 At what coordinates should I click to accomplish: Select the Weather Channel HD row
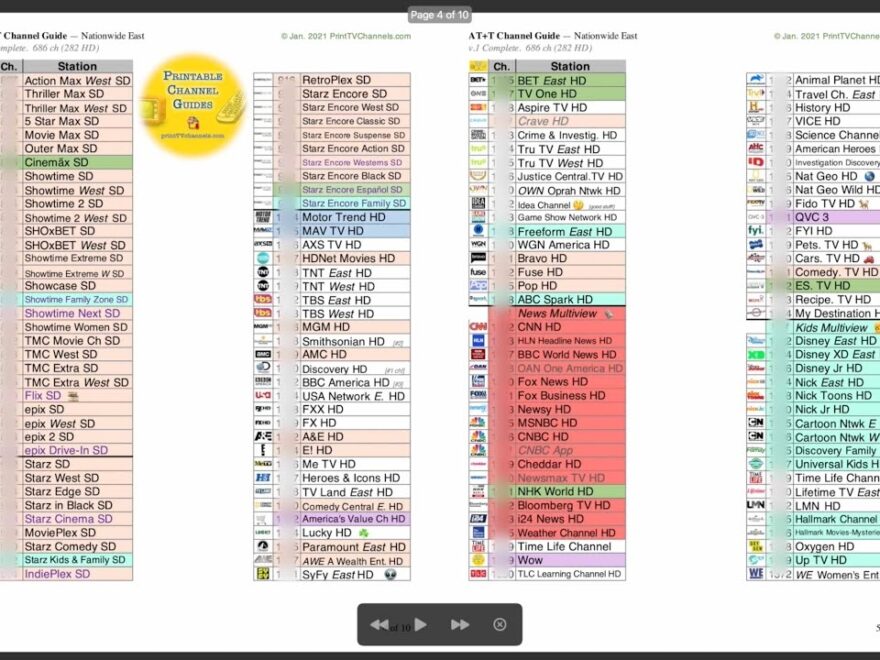(547, 533)
